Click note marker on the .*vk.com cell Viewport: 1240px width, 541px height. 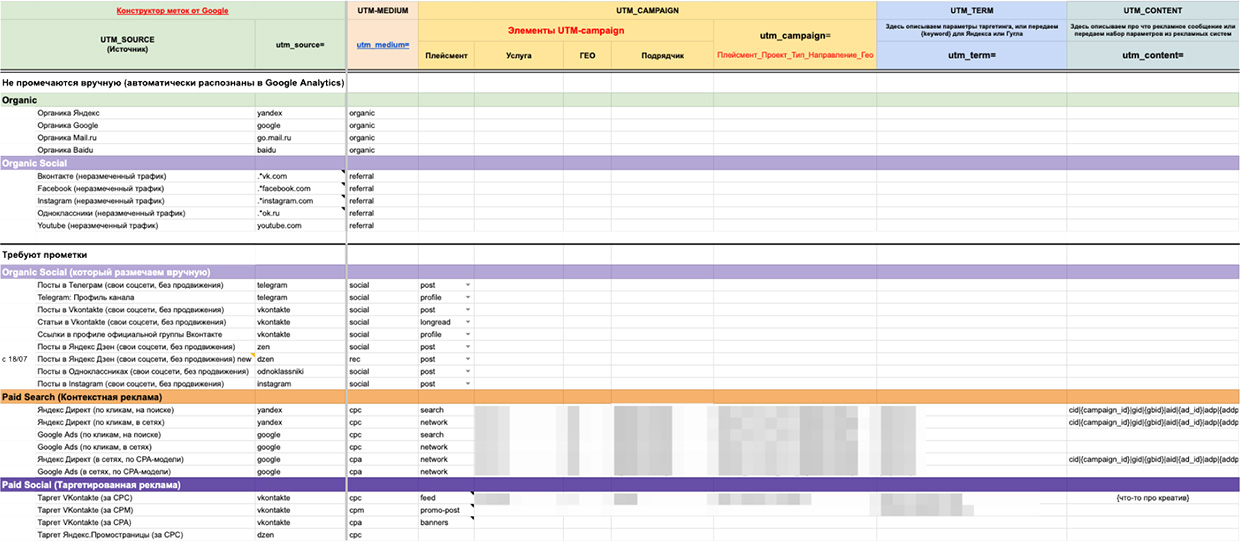pos(341,172)
